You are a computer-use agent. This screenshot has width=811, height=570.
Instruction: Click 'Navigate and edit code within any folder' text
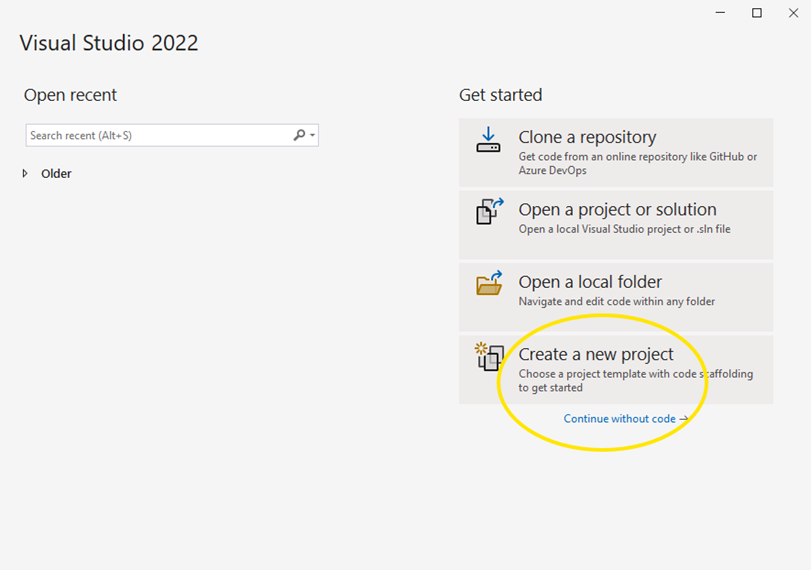(x=617, y=302)
